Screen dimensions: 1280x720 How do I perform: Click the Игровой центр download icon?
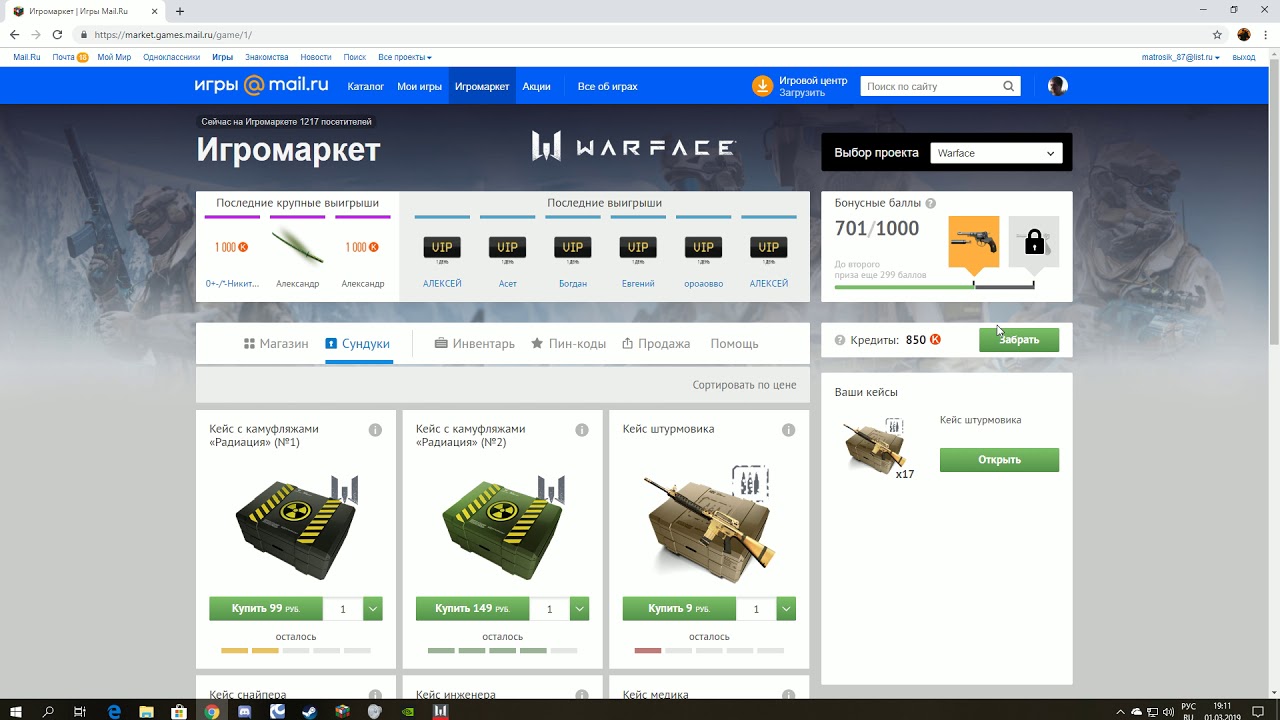(762, 86)
